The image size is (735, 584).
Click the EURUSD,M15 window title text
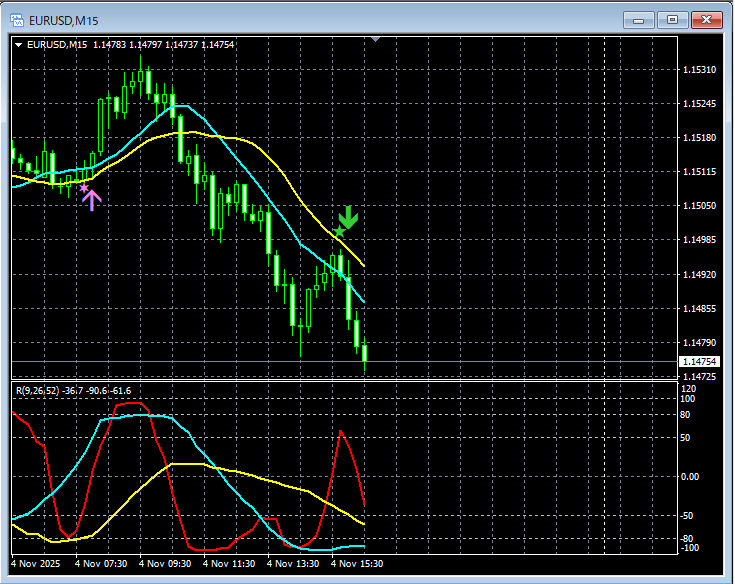[63, 21]
